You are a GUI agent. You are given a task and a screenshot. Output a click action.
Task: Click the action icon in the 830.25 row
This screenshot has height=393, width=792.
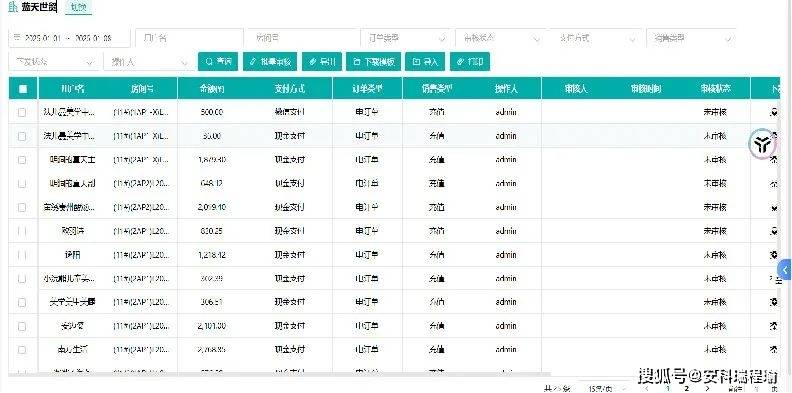point(773,231)
